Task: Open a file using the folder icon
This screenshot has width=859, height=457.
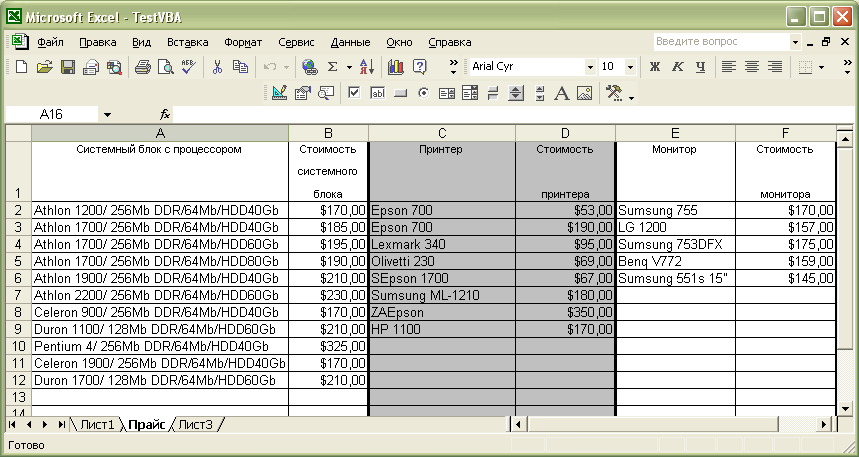Action: (x=44, y=67)
